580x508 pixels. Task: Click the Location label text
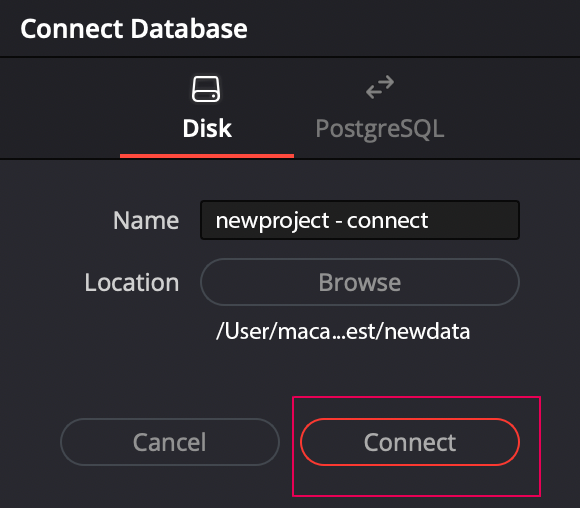[x=132, y=283]
